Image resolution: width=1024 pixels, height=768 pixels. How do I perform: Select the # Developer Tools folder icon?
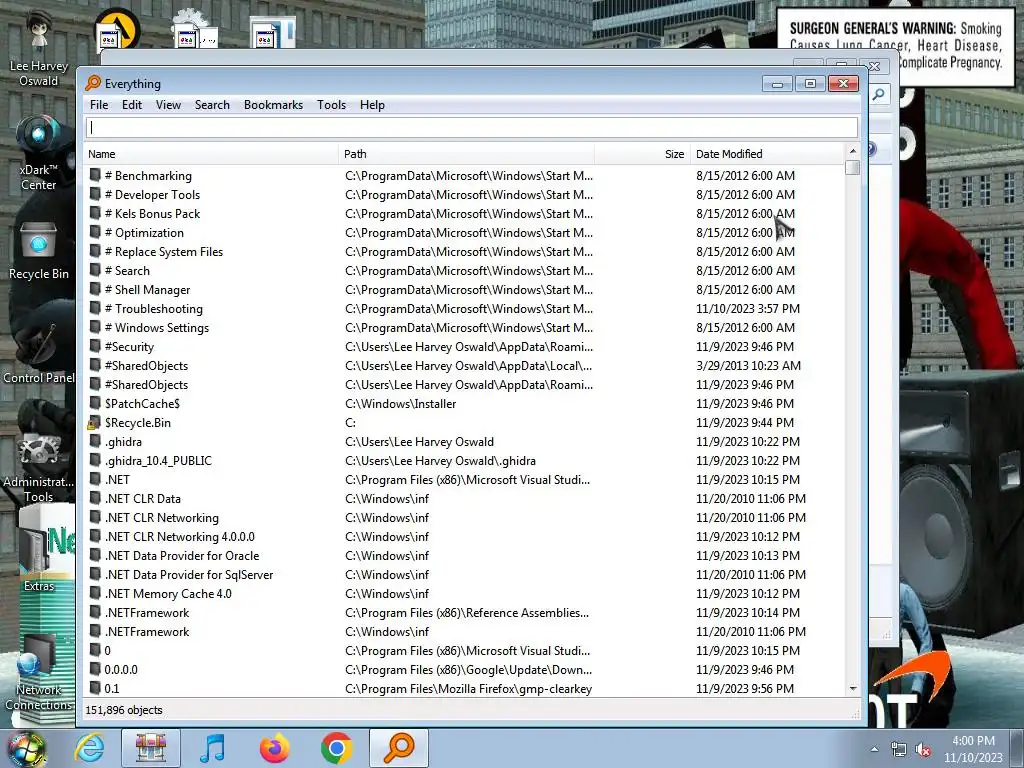[95, 194]
